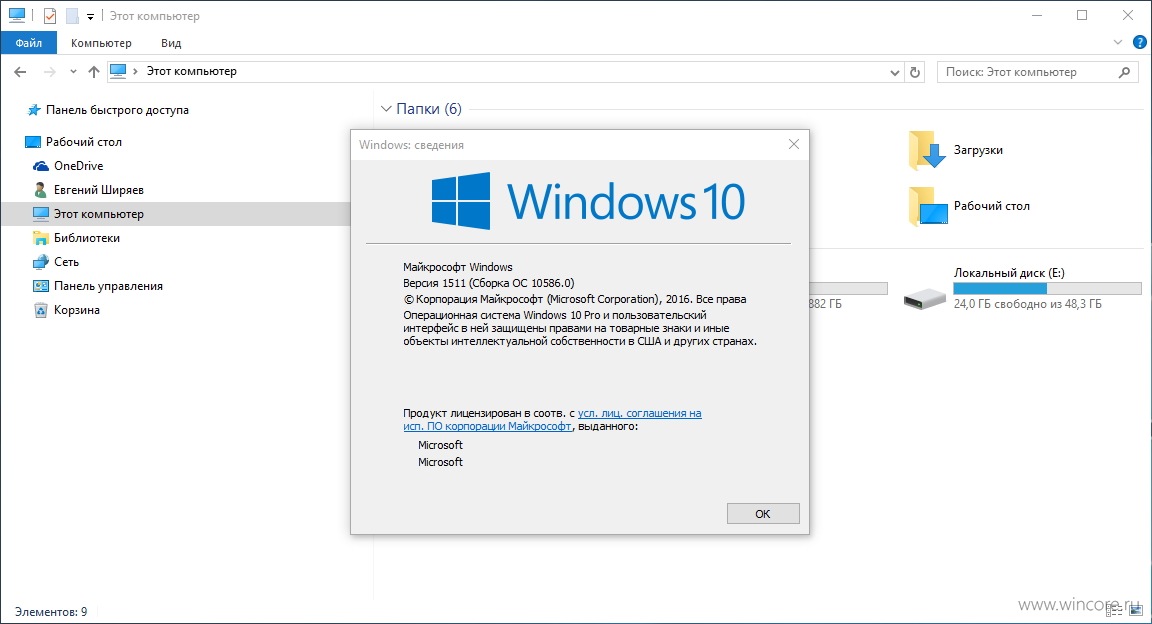This screenshot has width=1152, height=624.
Task: Switch to details view in status bar
Action: (1115, 610)
